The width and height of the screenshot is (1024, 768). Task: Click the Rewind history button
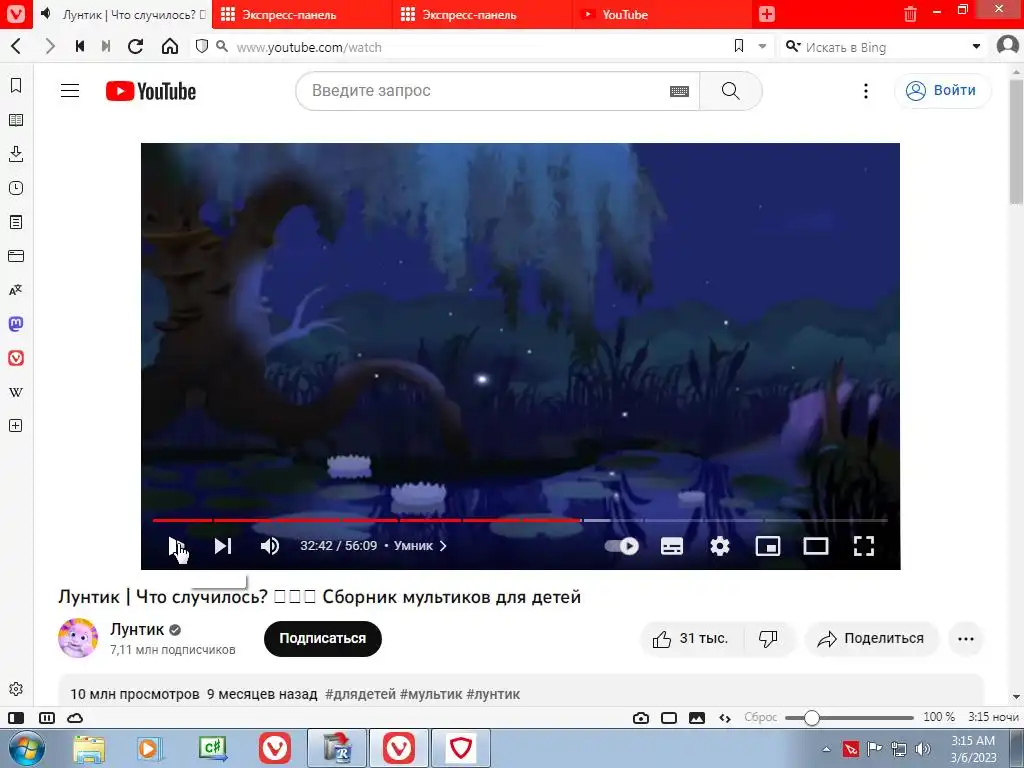pos(80,46)
